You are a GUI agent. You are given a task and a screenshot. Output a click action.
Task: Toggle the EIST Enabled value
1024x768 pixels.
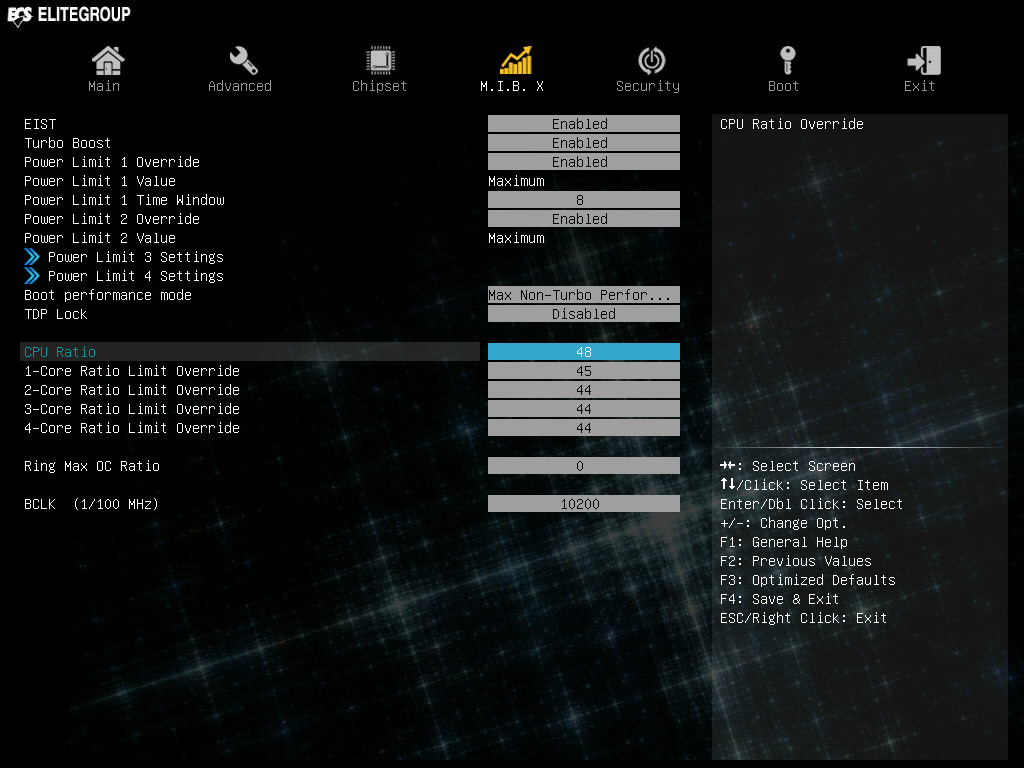(x=584, y=124)
